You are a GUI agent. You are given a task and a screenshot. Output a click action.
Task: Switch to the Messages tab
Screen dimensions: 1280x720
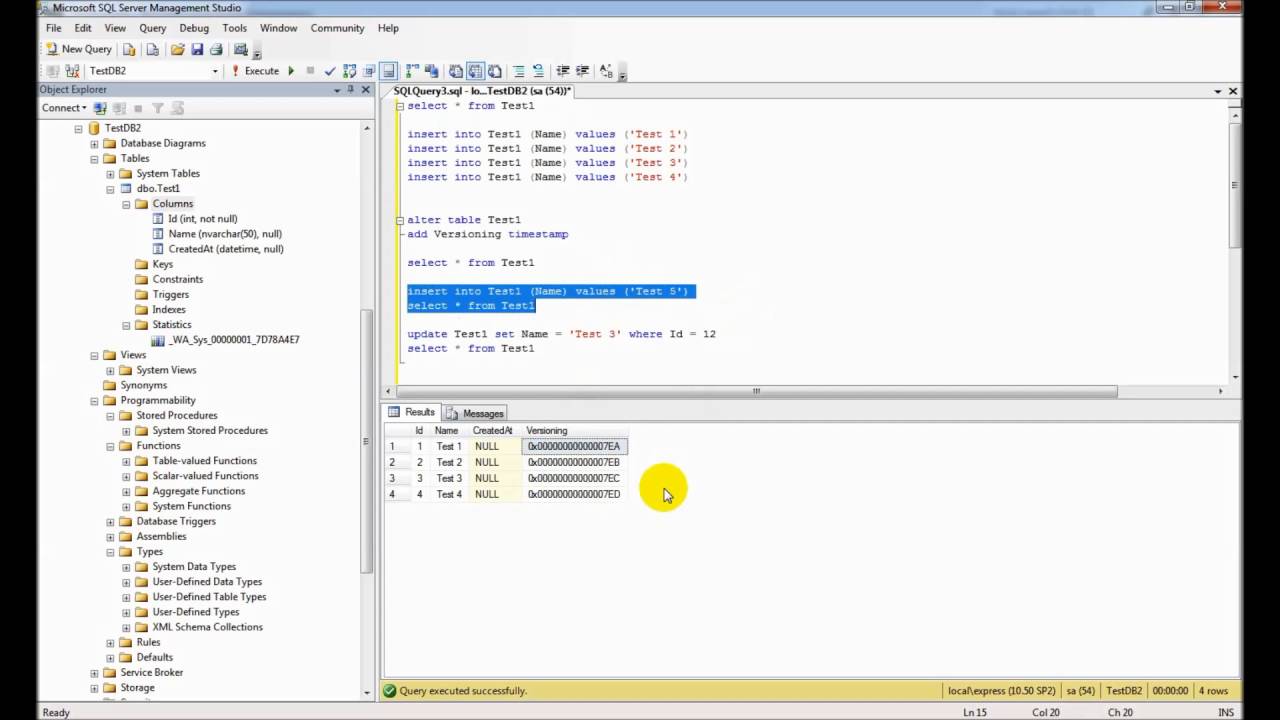pos(475,413)
